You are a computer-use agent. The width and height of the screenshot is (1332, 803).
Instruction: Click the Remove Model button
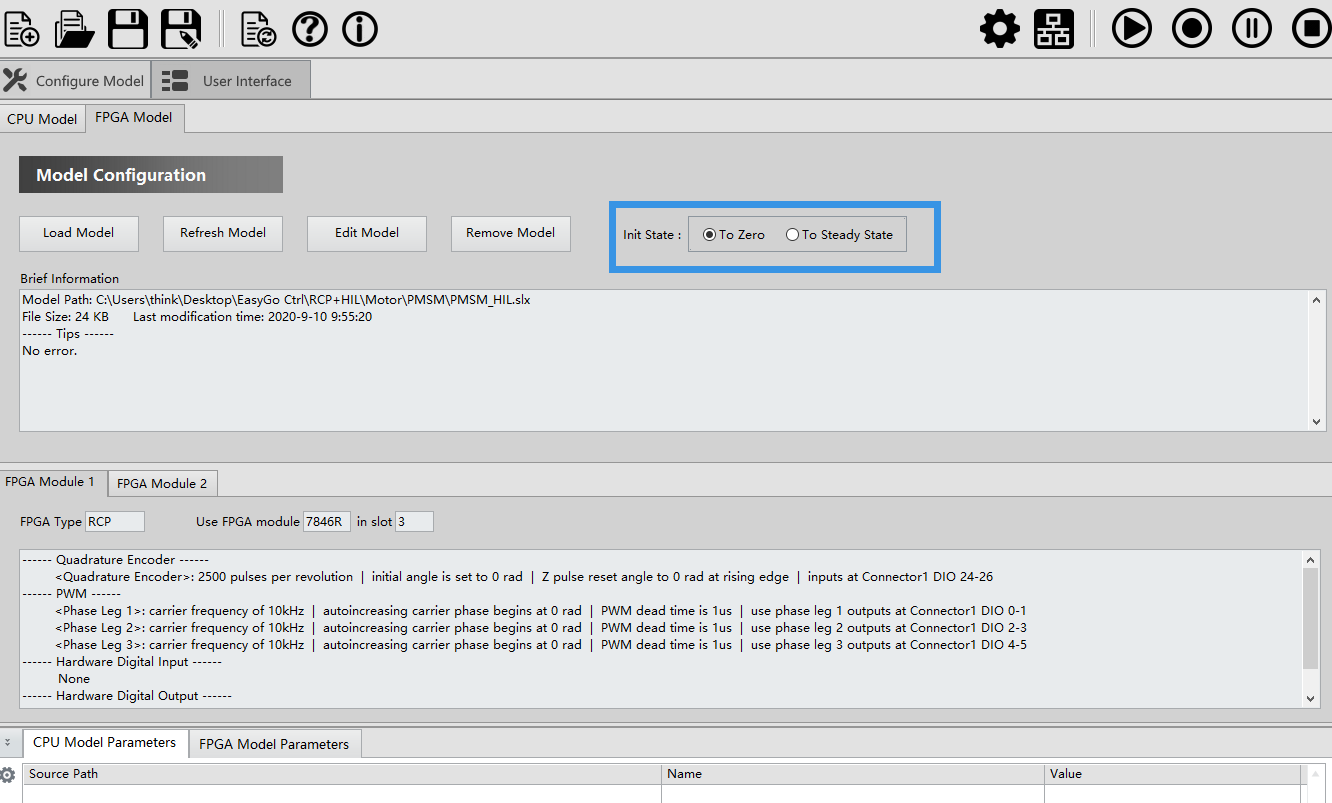click(510, 233)
